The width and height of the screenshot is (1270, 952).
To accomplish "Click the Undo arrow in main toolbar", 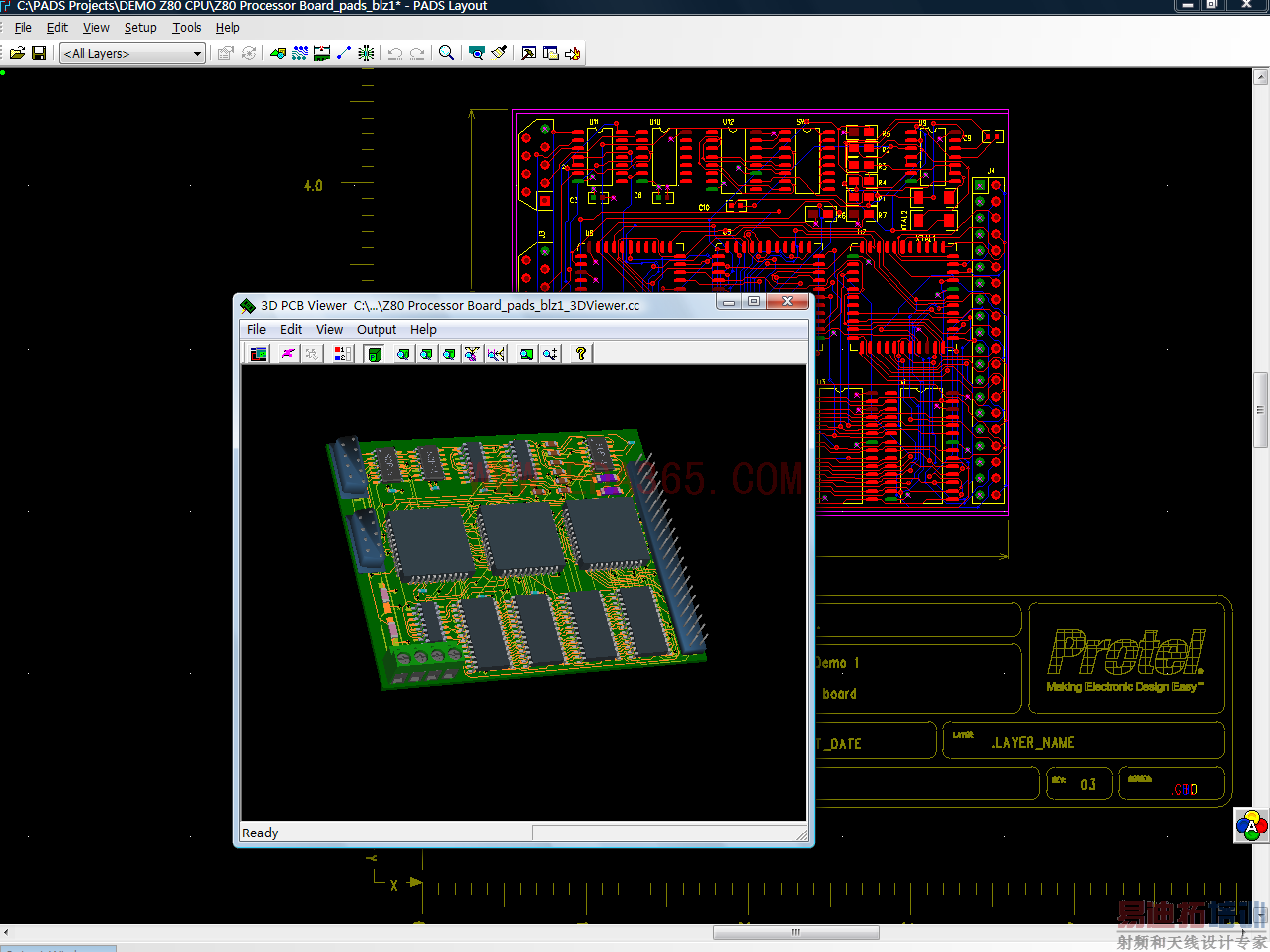I will (x=395, y=53).
